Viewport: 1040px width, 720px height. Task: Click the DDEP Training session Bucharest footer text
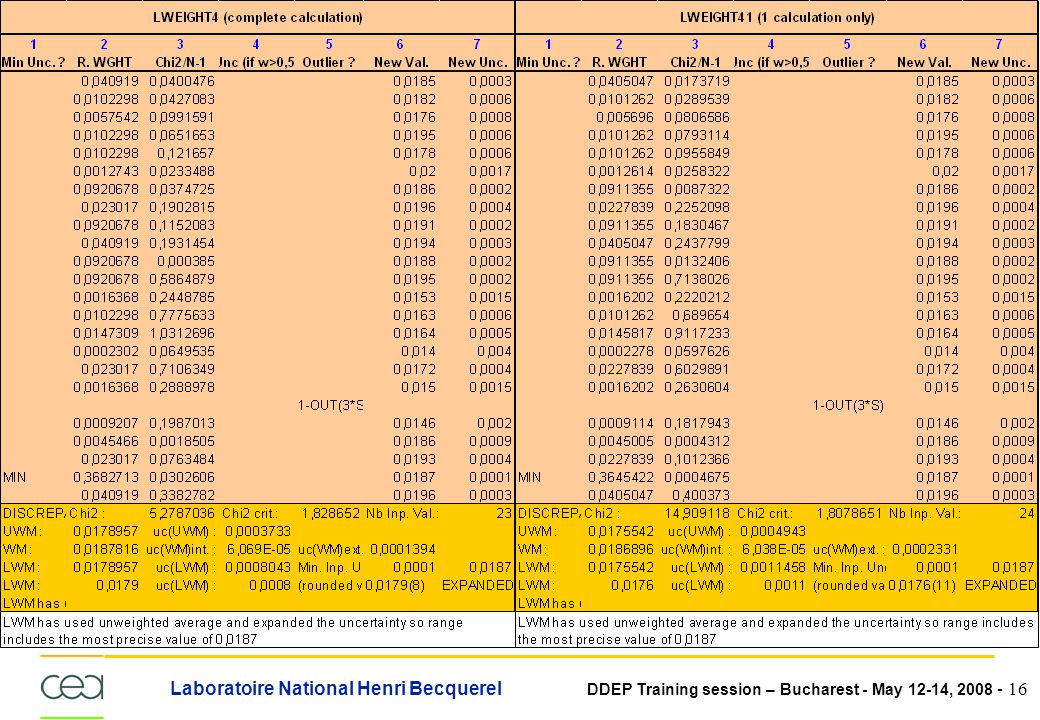[795, 690]
